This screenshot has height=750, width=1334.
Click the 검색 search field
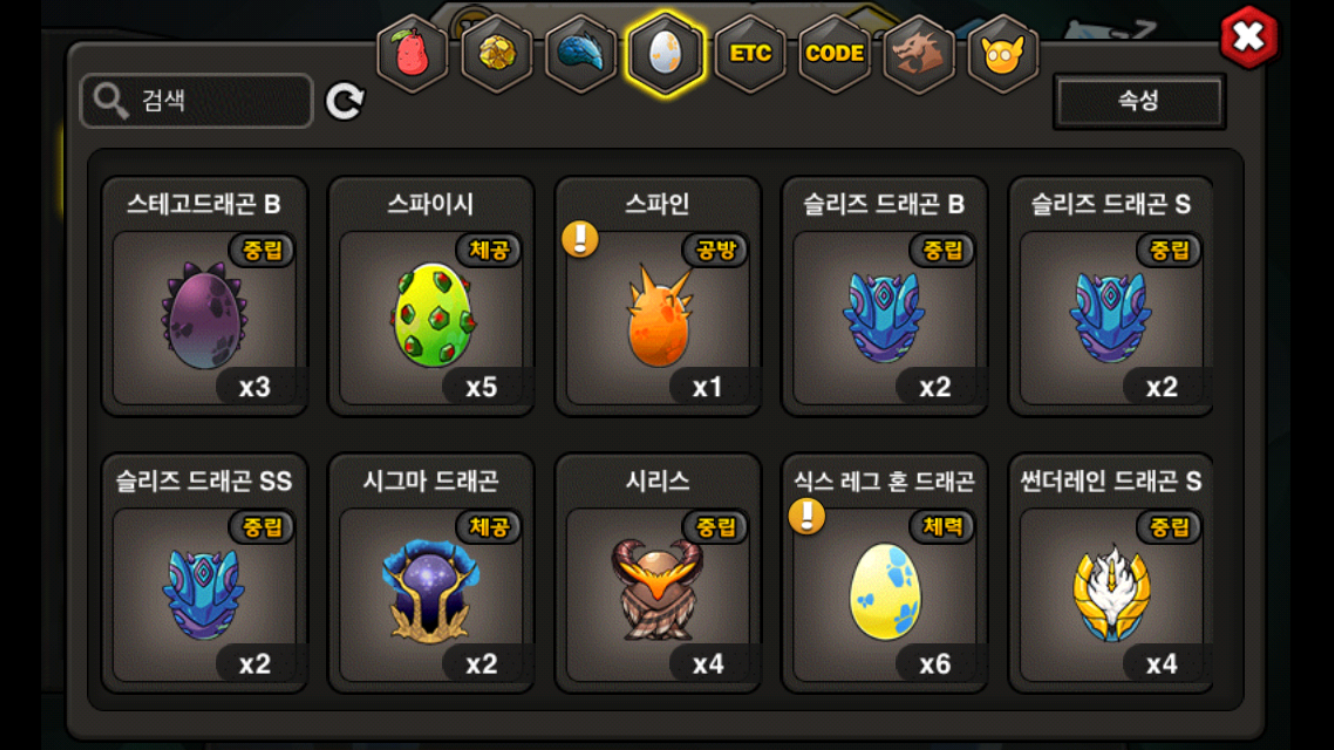point(197,101)
